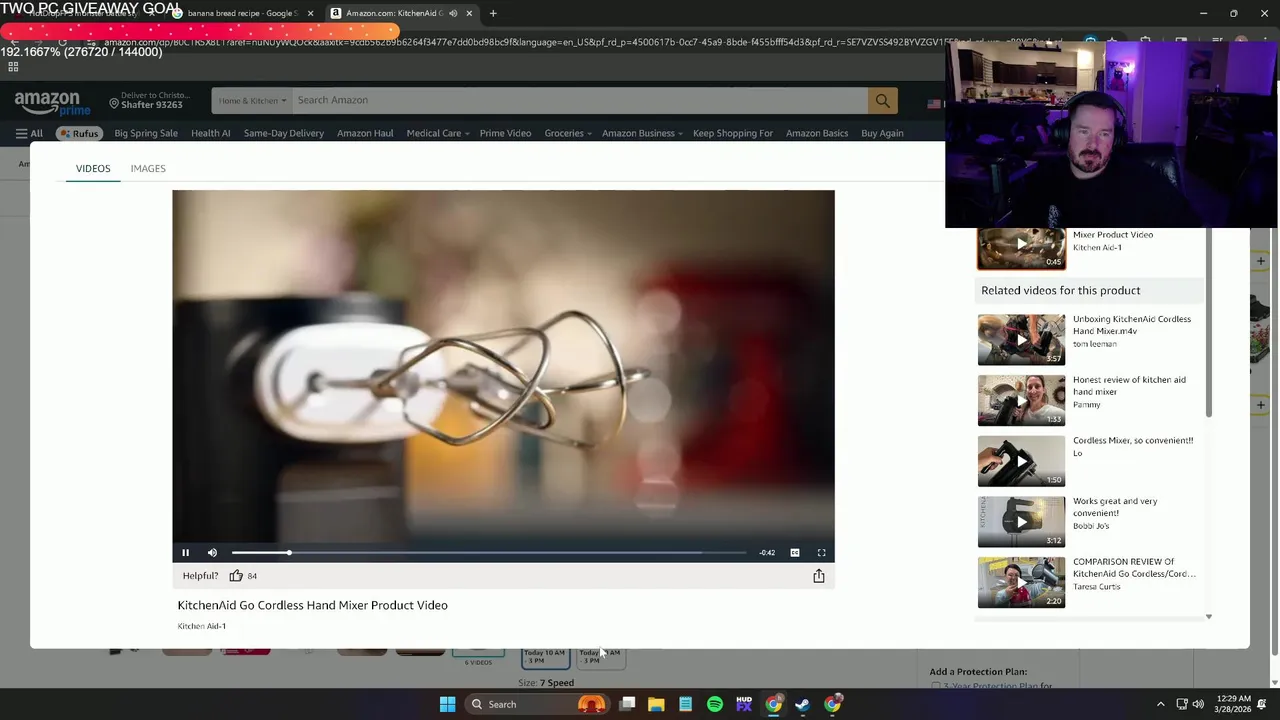
Task: Share the product video via share icon
Action: coord(819,575)
